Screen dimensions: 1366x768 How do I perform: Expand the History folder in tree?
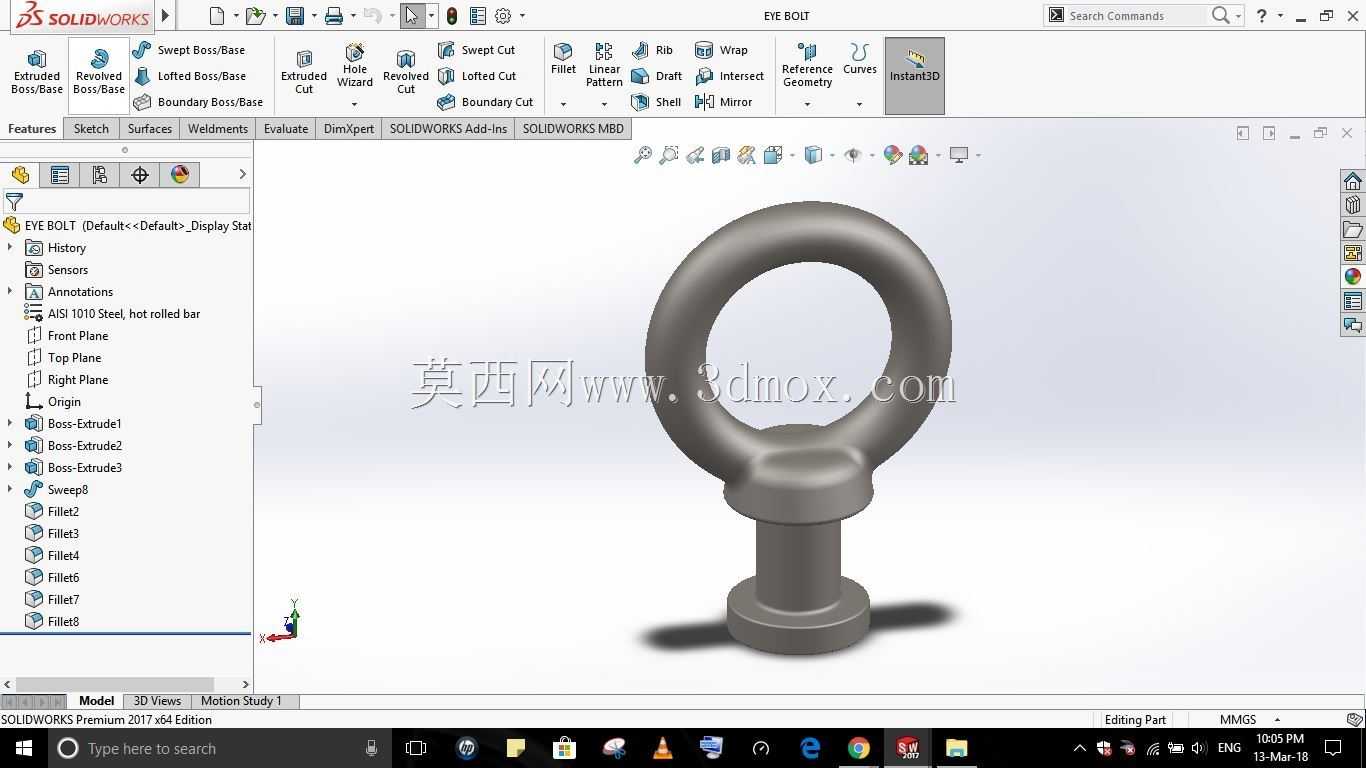[10, 248]
